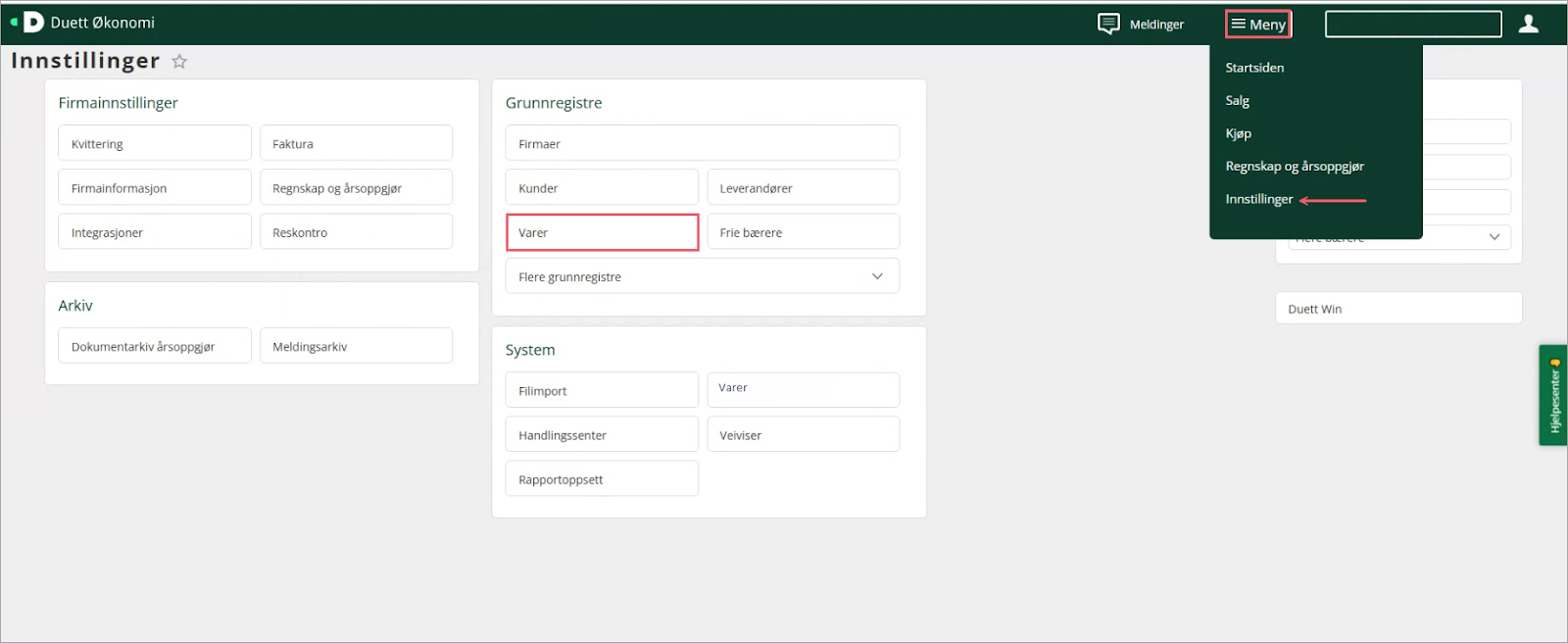
Task: Open the Leverandører register
Action: pyautogui.click(x=804, y=187)
